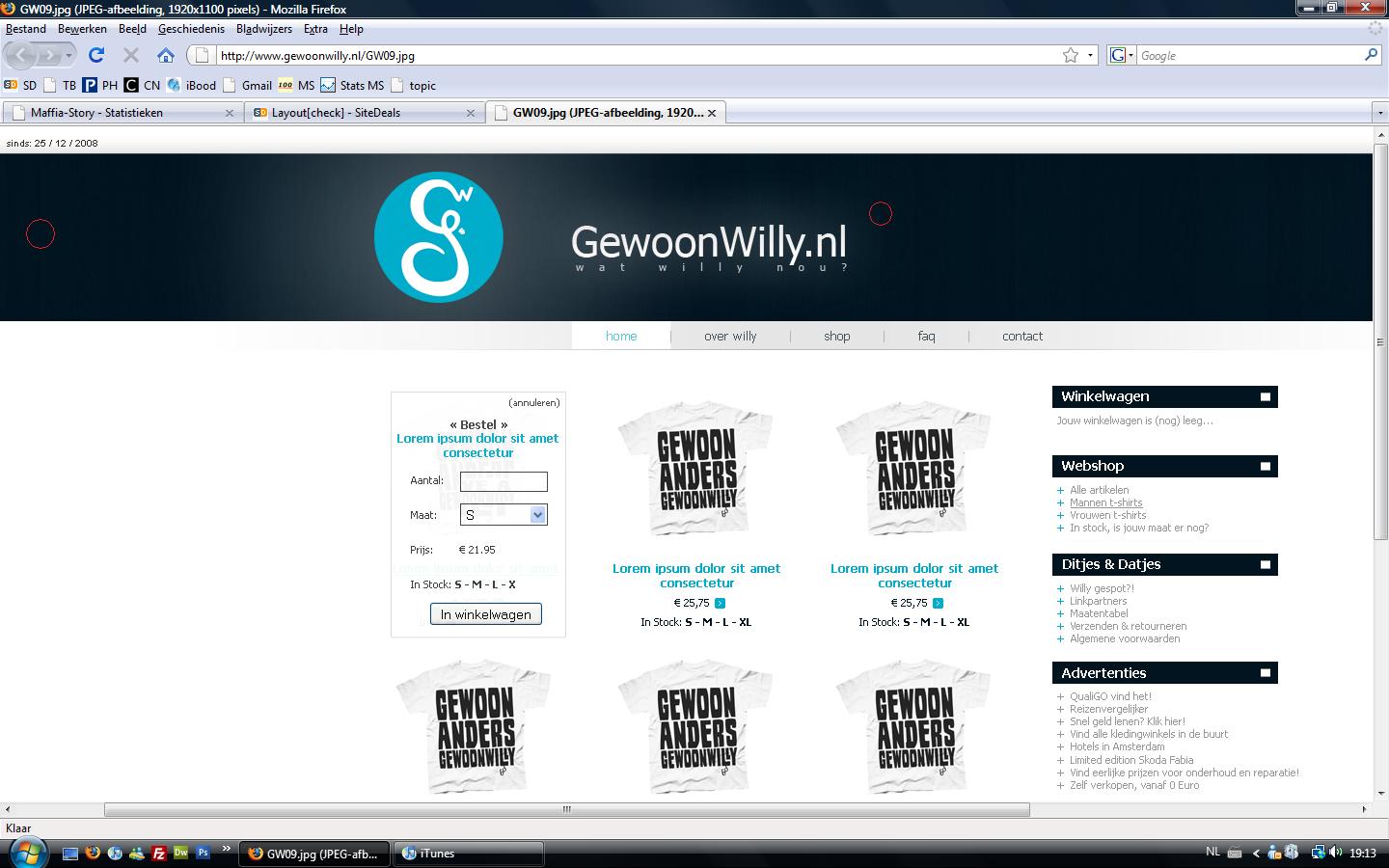Open the Help menu
1389x868 pixels.
[351, 29]
